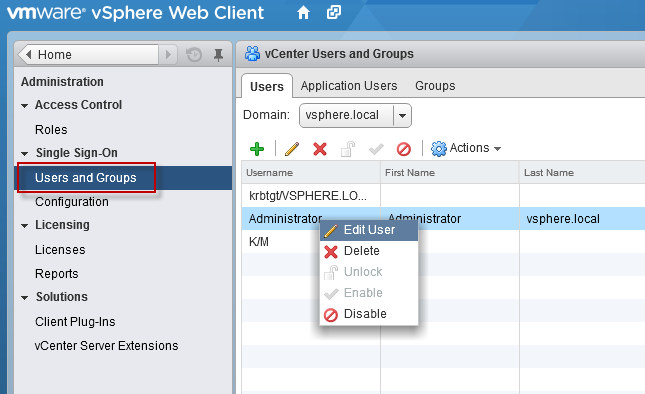This screenshot has width=645, height=394.
Task: Choose Disable from context menu
Action: tap(369, 314)
